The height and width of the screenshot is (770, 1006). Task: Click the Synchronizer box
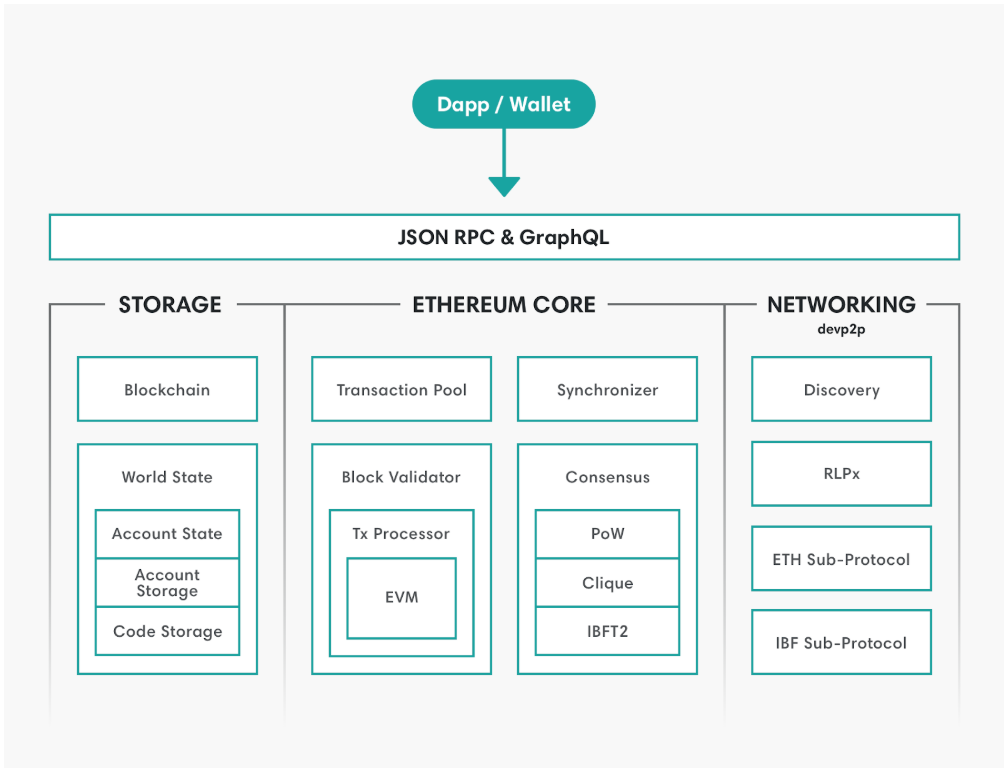coord(608,389)
